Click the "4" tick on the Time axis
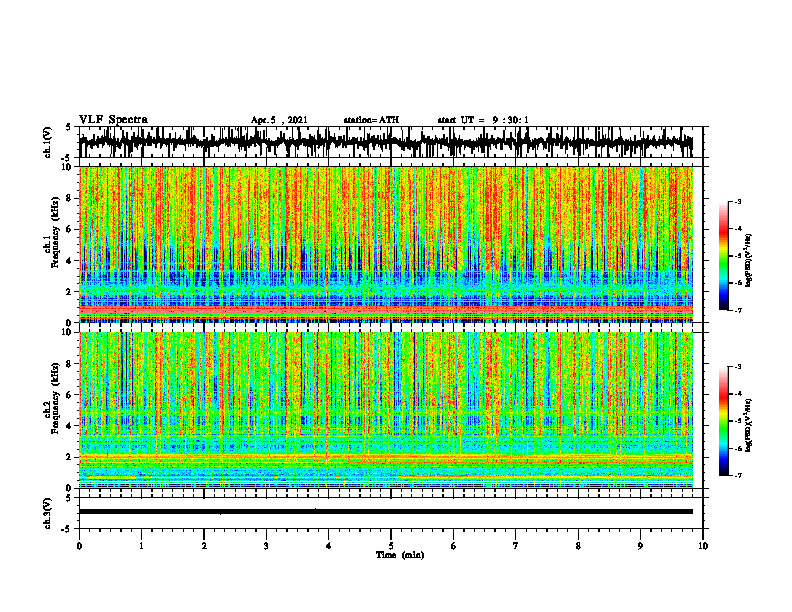 tap(329, 546)
